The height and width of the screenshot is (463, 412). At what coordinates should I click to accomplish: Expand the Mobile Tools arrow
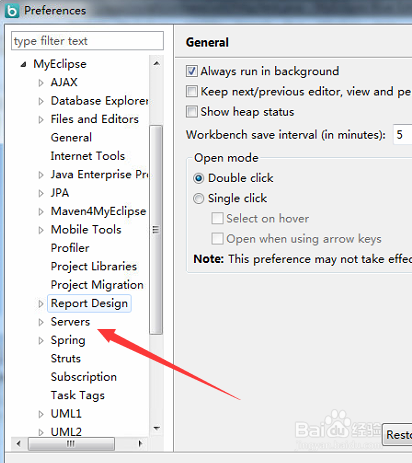(41, 230)
